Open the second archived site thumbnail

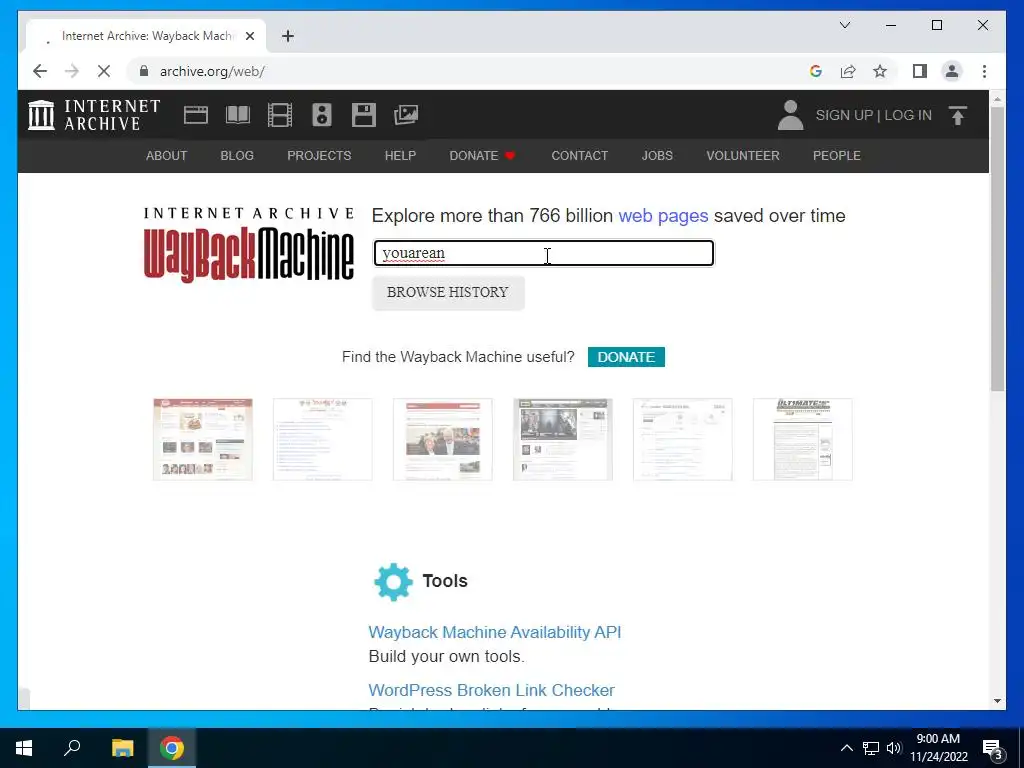coord(323,440)
